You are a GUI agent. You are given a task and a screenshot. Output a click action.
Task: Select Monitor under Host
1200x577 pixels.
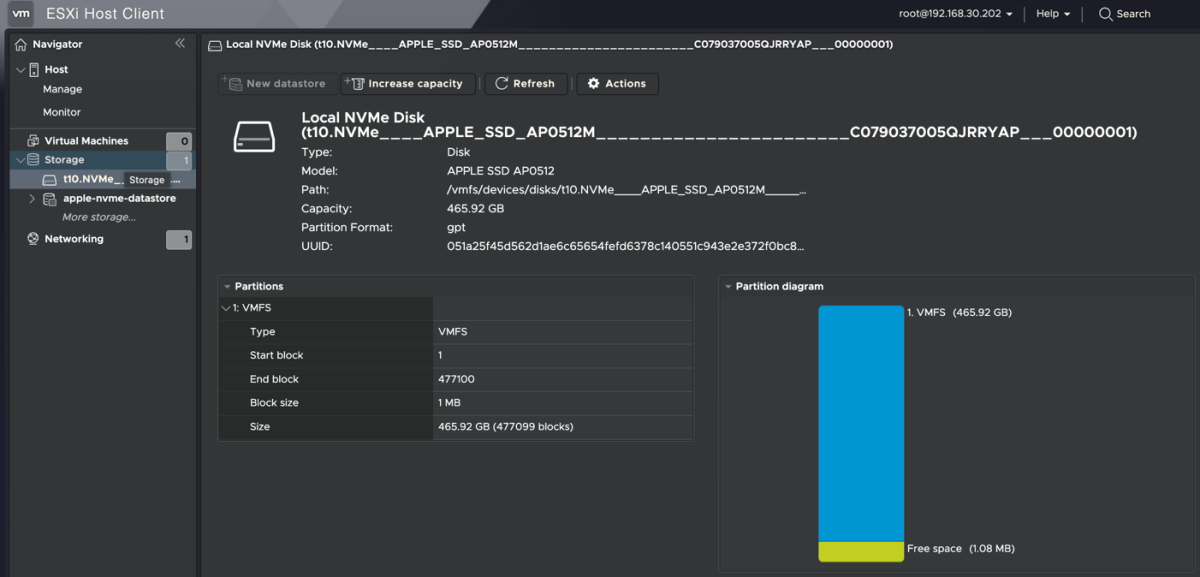coord(62,113)
